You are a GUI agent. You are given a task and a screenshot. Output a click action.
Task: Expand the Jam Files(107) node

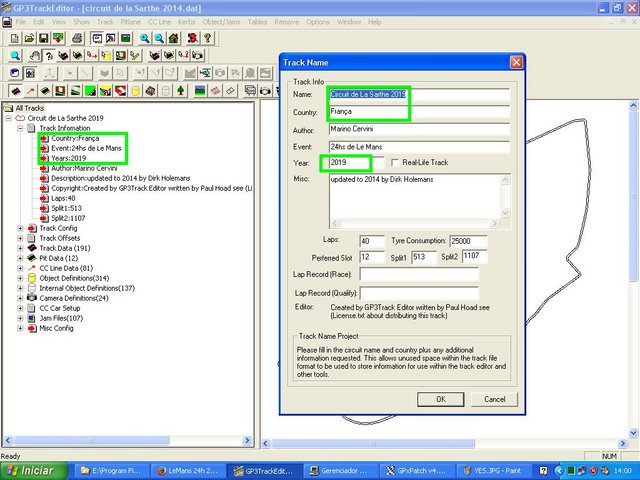20,318
